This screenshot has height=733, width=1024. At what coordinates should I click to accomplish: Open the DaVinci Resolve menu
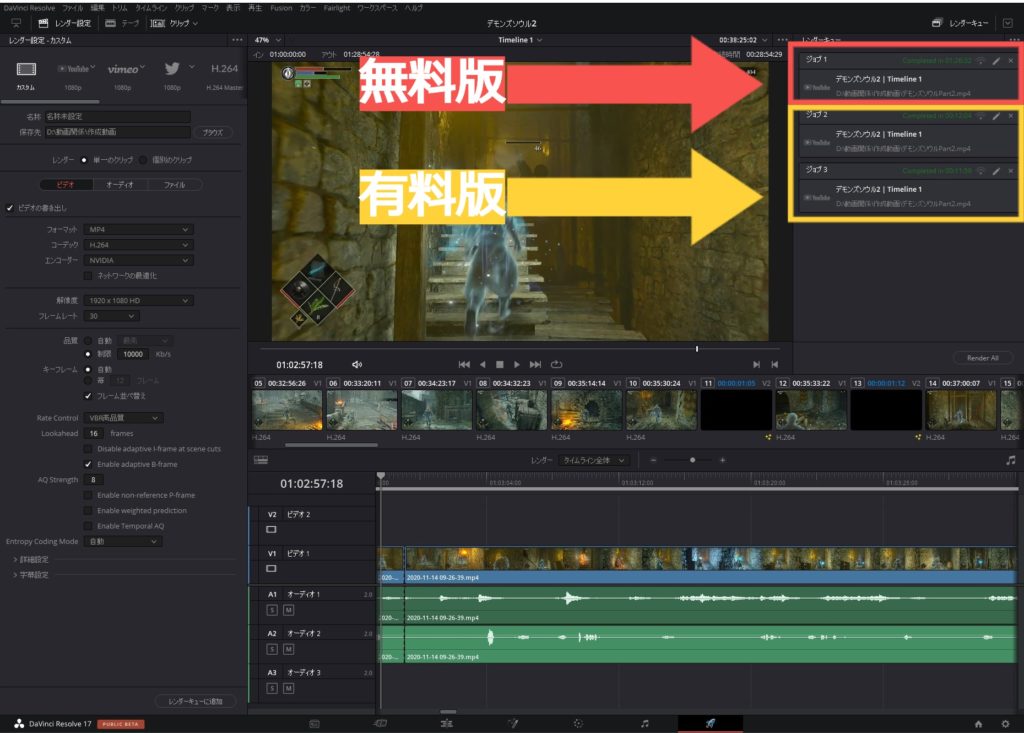[x=29, y=8]
